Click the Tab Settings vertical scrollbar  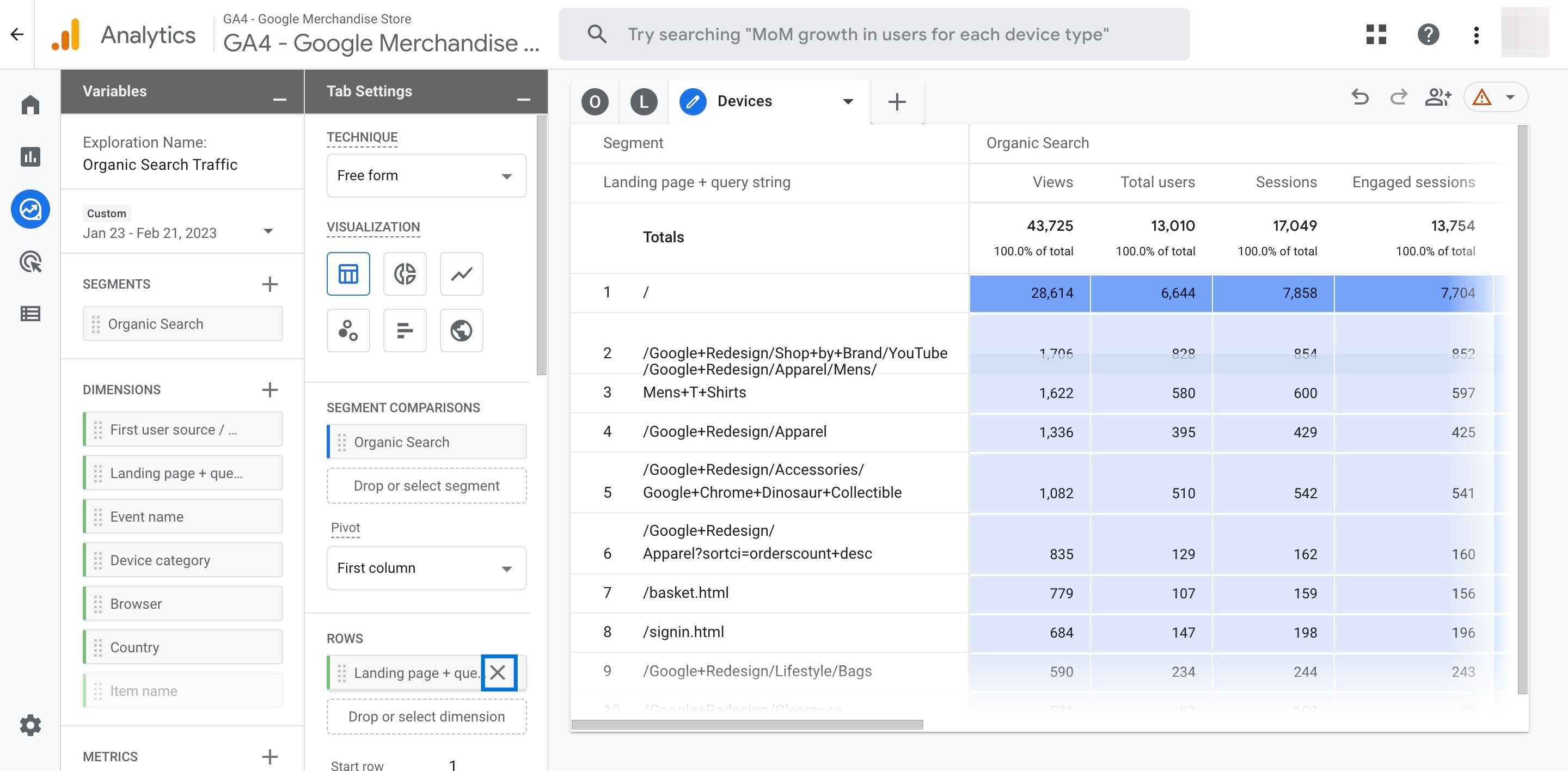[541, 245]
